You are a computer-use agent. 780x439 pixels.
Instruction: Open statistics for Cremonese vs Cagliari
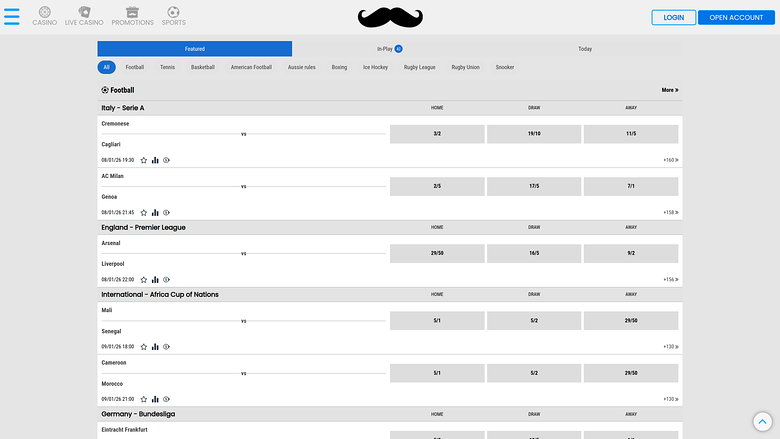(x=155, y=160)
